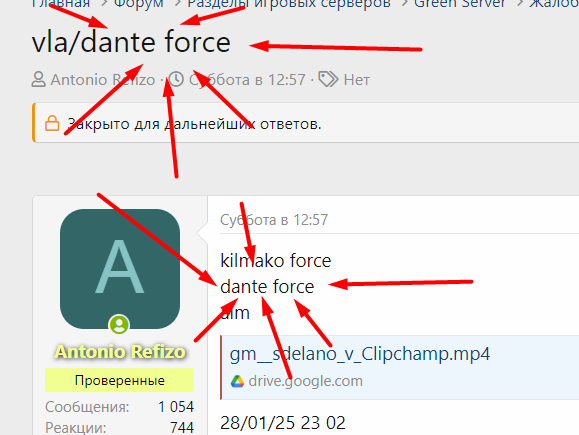
Task: Click the date text 28/01/25 23 02
Action: [x=282, y=423]
